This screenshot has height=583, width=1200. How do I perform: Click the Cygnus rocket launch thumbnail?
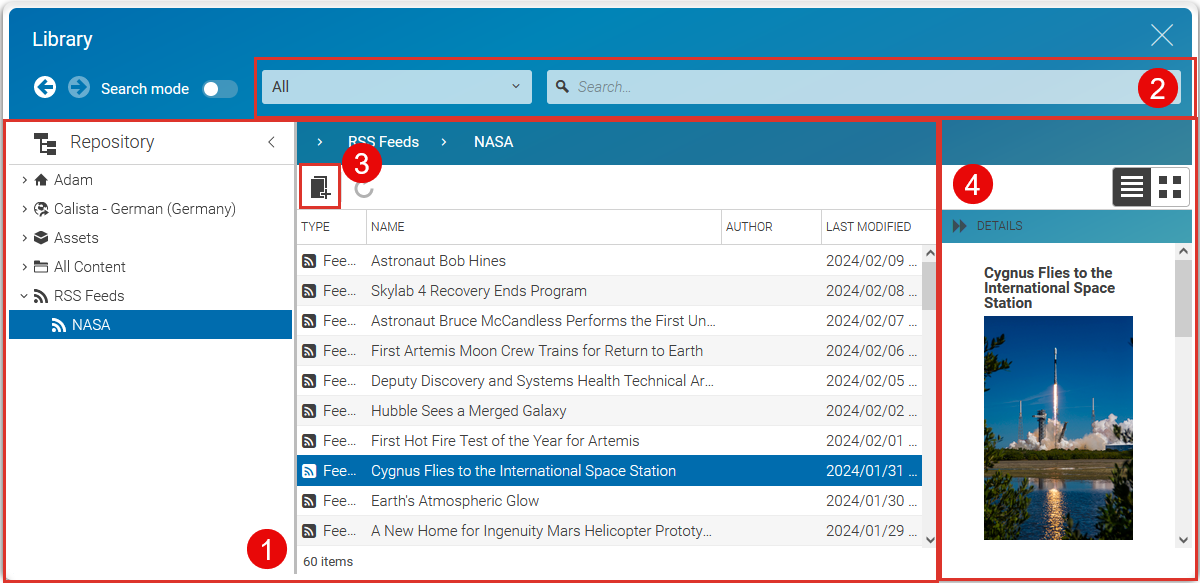tap(1058, 427)
